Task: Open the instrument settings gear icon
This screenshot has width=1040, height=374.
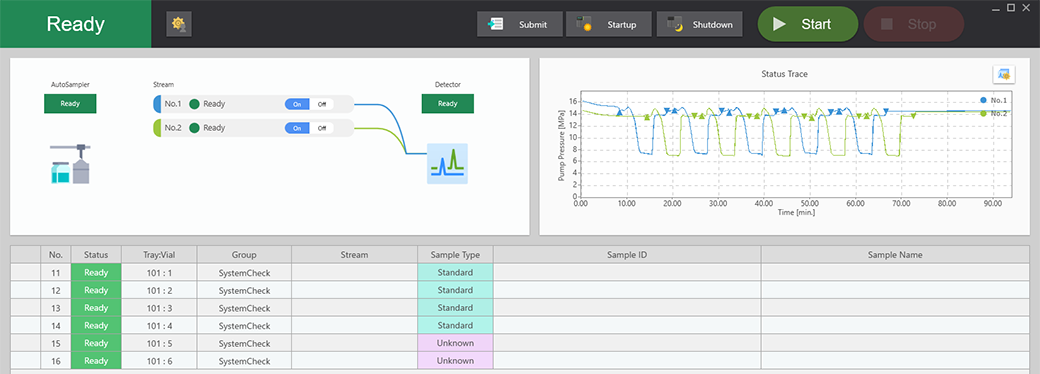Action: (178, 24)
